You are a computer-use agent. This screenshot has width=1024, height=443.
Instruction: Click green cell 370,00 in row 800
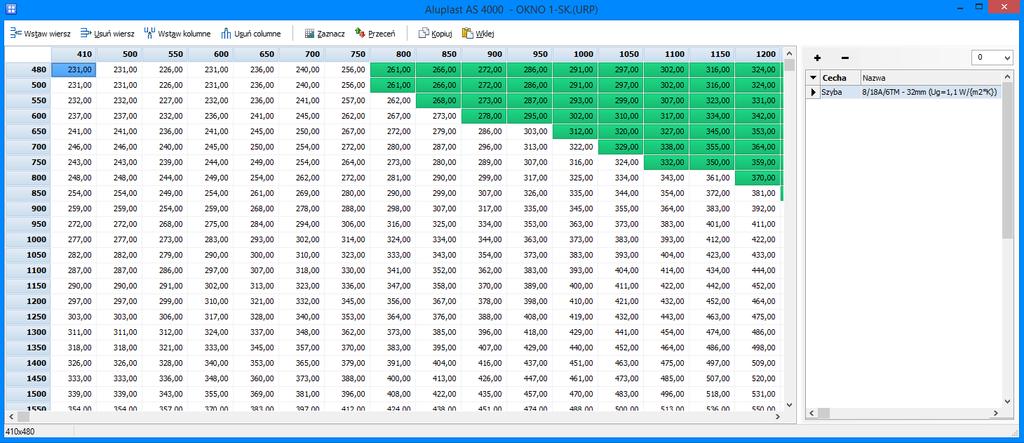(x=758, y=178)
